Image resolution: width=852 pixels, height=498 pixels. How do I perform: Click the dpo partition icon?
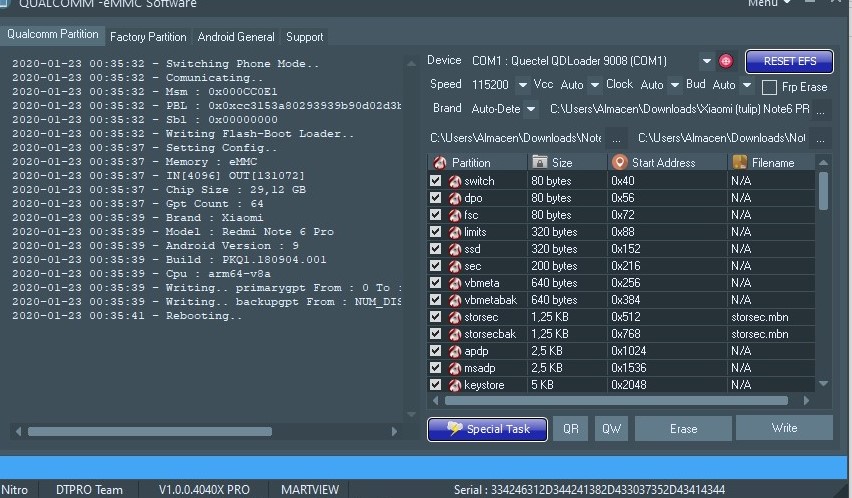tap(455, 198)
